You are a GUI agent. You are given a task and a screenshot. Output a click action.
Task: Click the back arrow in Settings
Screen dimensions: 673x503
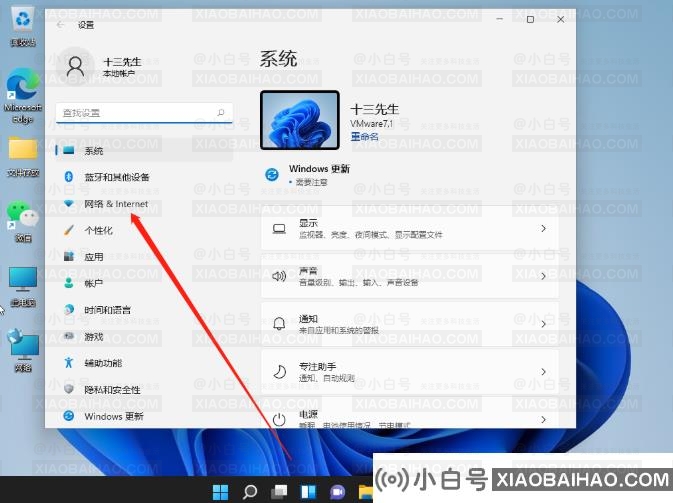[x=60, y=25]
